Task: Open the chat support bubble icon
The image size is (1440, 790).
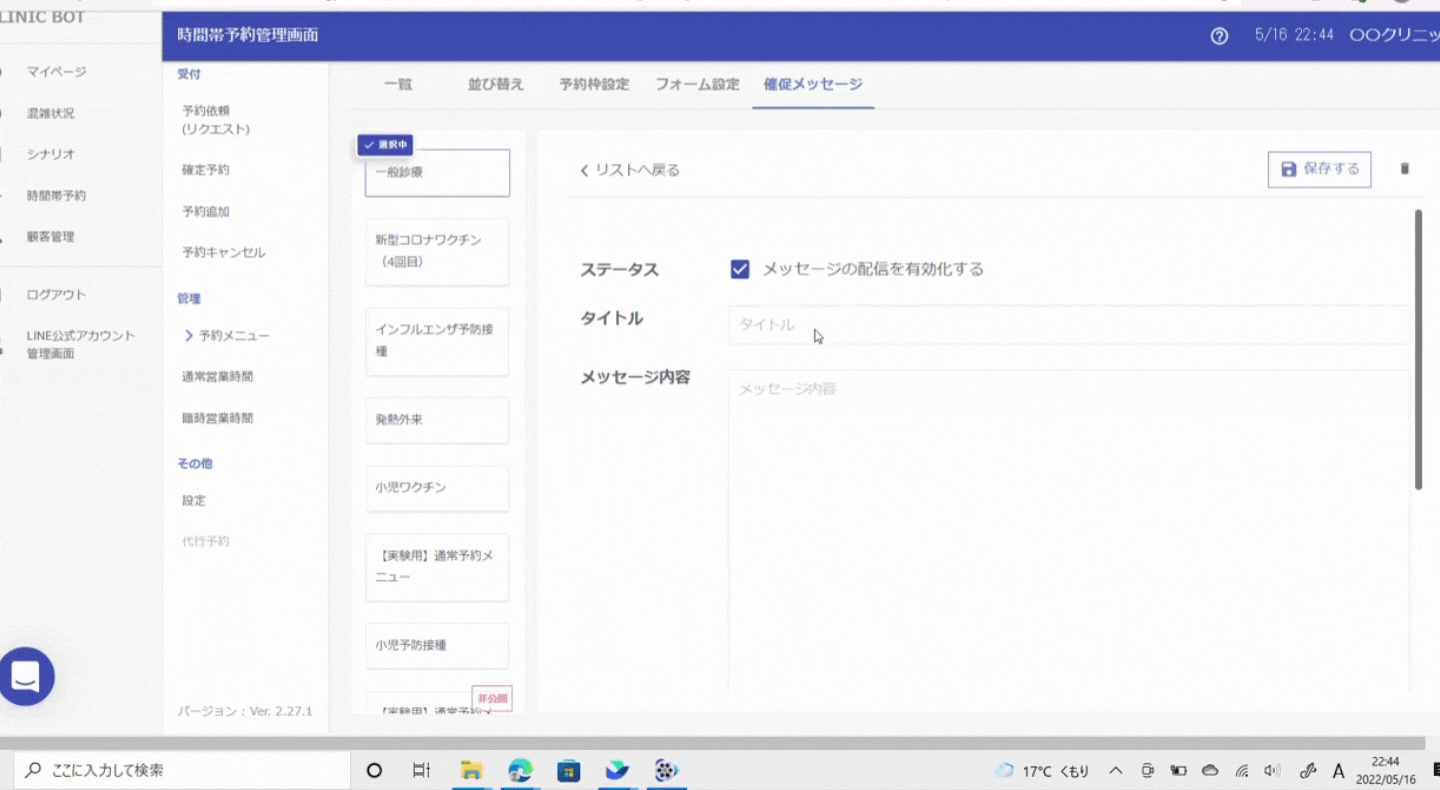Action: point(27,677)
